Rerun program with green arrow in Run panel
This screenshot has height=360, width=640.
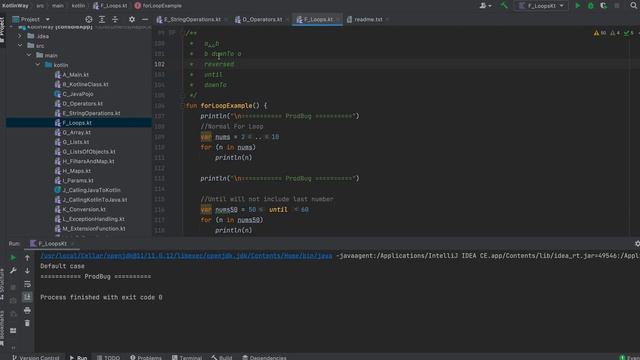[x=13, y=258]
